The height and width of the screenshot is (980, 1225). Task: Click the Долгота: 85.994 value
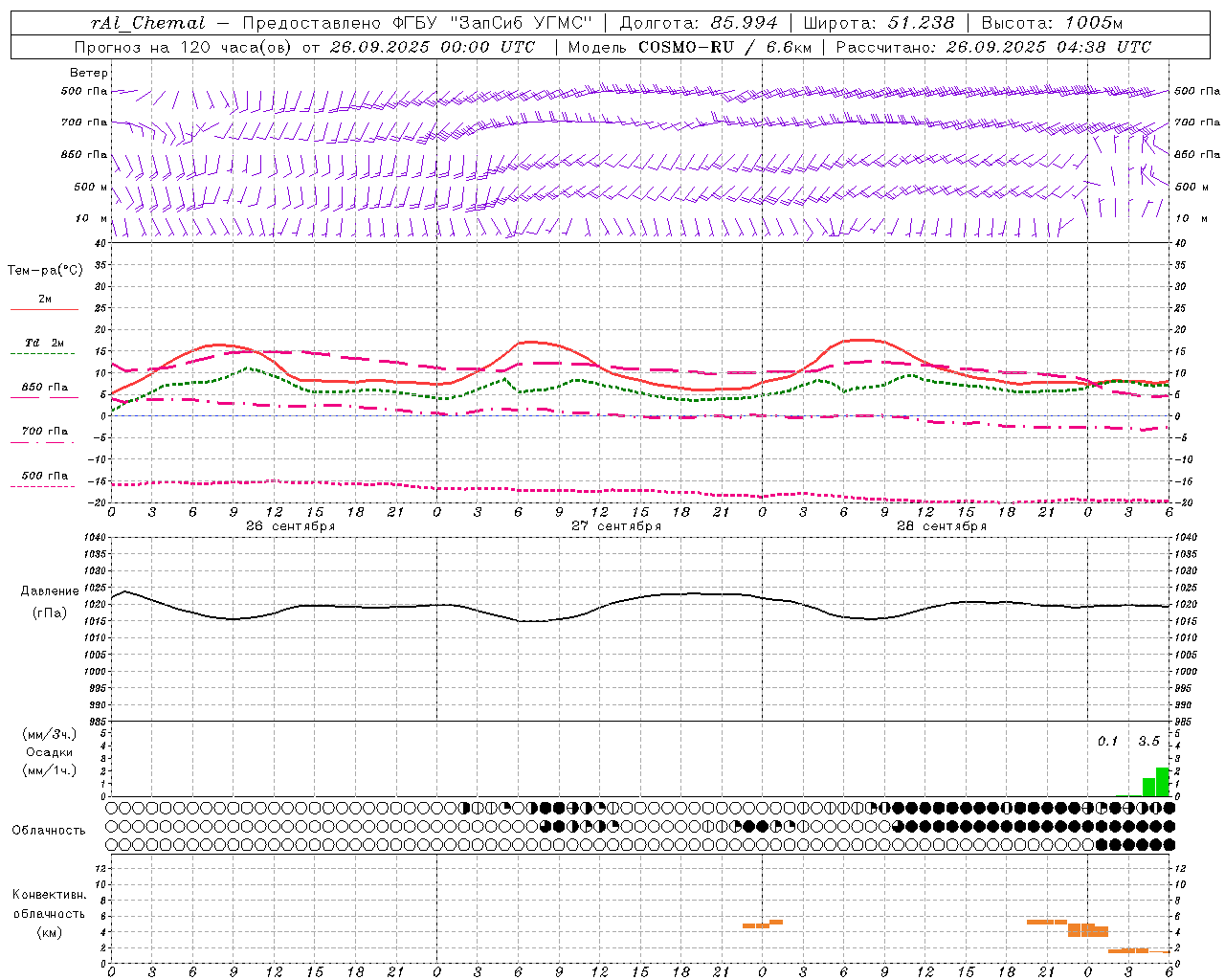click(699, 23)
